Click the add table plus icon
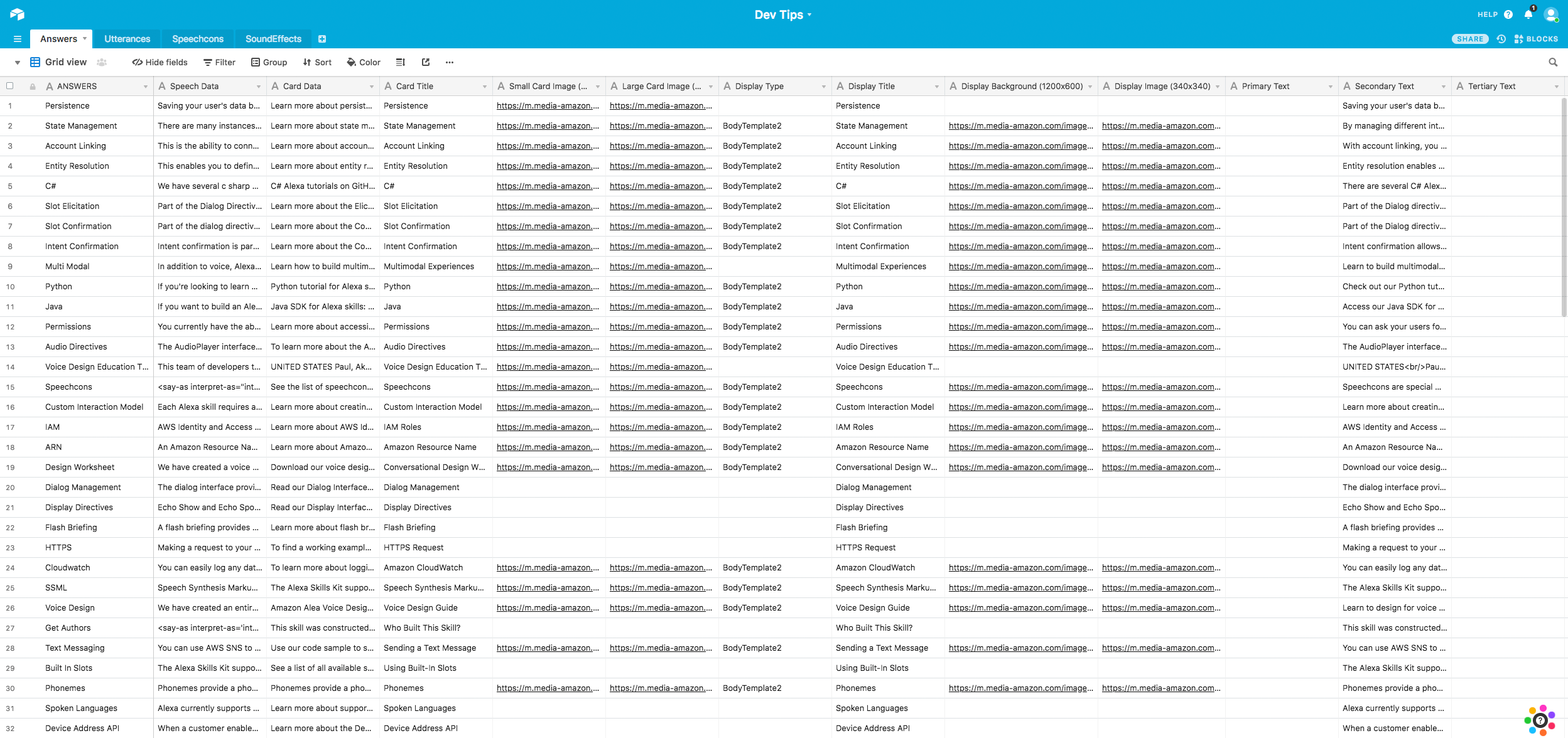The width and height of the screenshot is (1568, 738). tap(322, 39)
